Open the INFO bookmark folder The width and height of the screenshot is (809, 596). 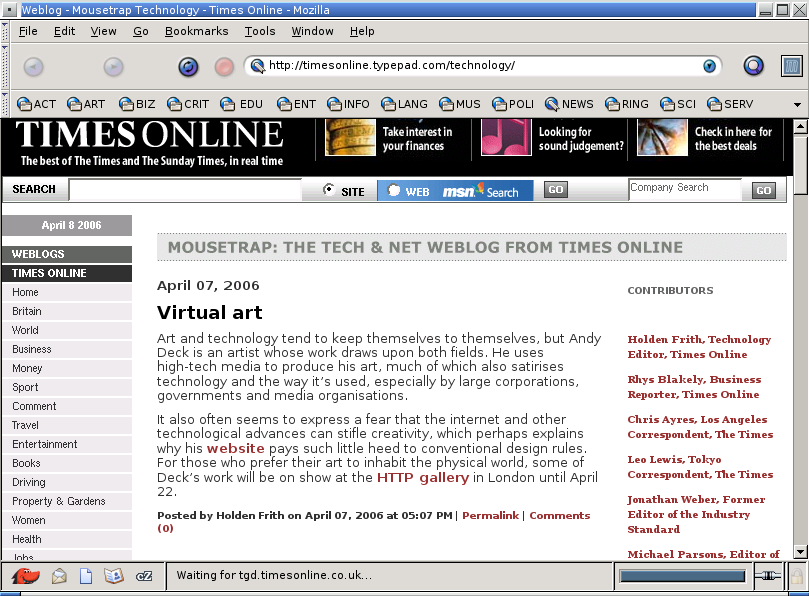point(348,104)
